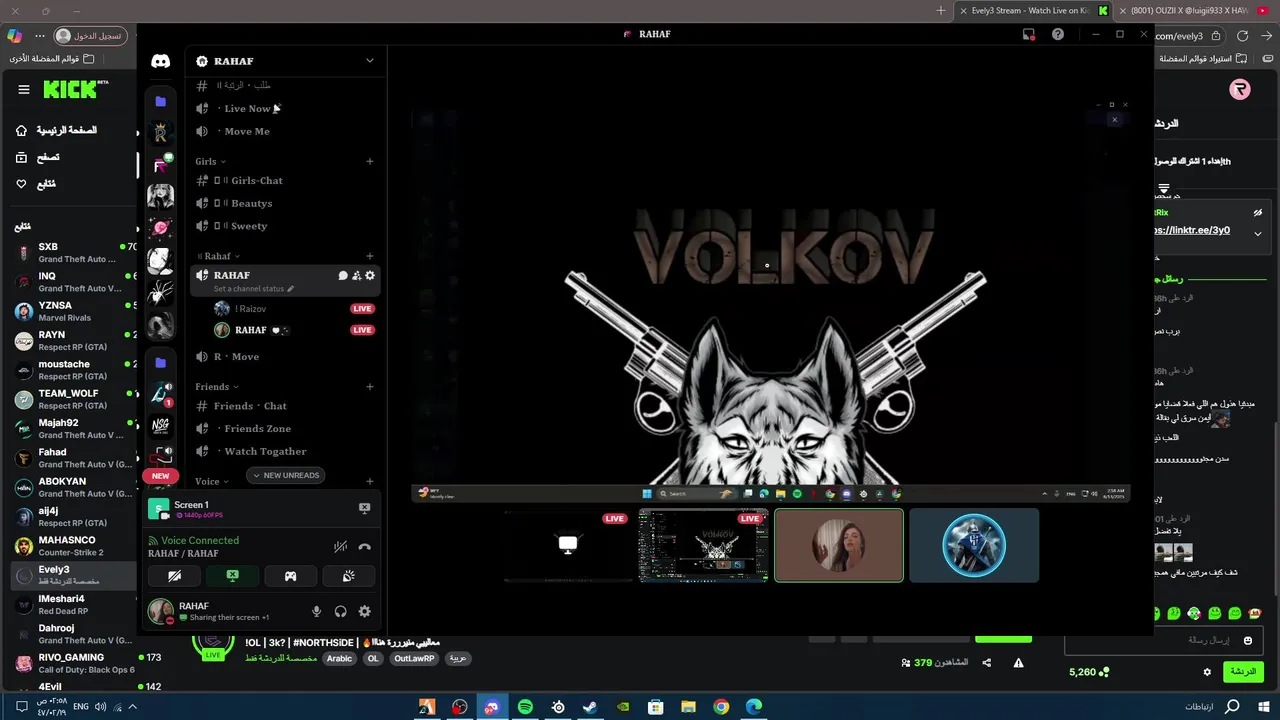Viewport: 1280px width, 720px height.
Task: Select the webcam participant tile
Action: (x=839, y=545)
